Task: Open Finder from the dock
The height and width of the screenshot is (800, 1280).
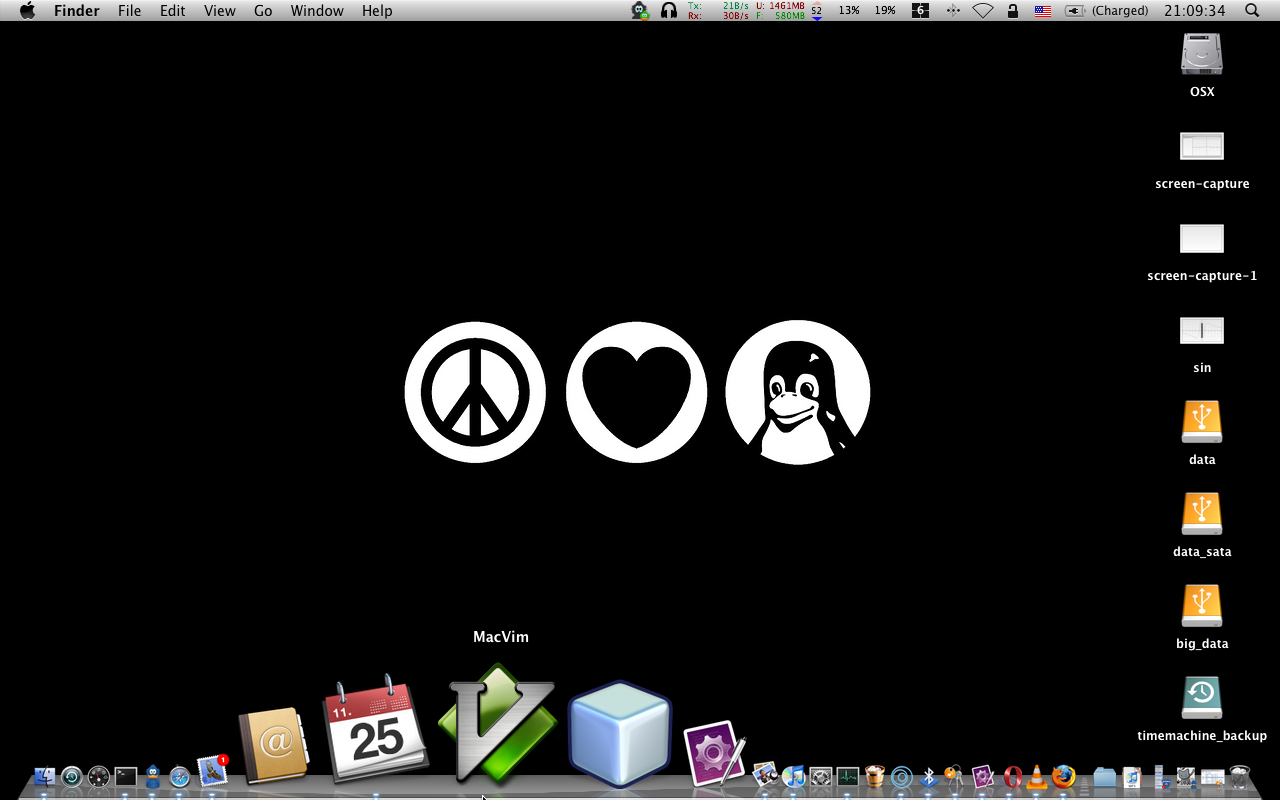Action: 44,776
